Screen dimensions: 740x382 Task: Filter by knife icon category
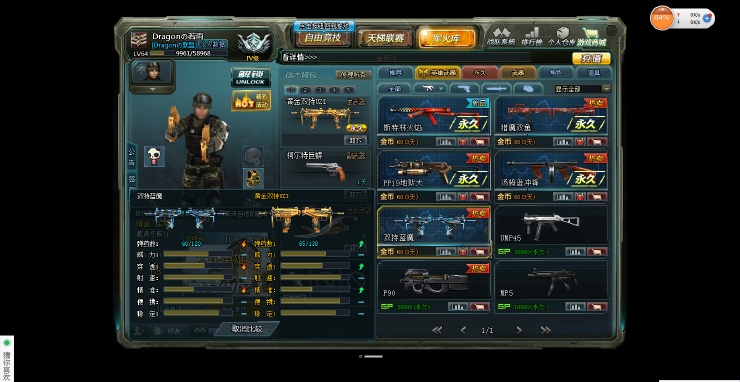pyautogui.click(x=496, y=88)
